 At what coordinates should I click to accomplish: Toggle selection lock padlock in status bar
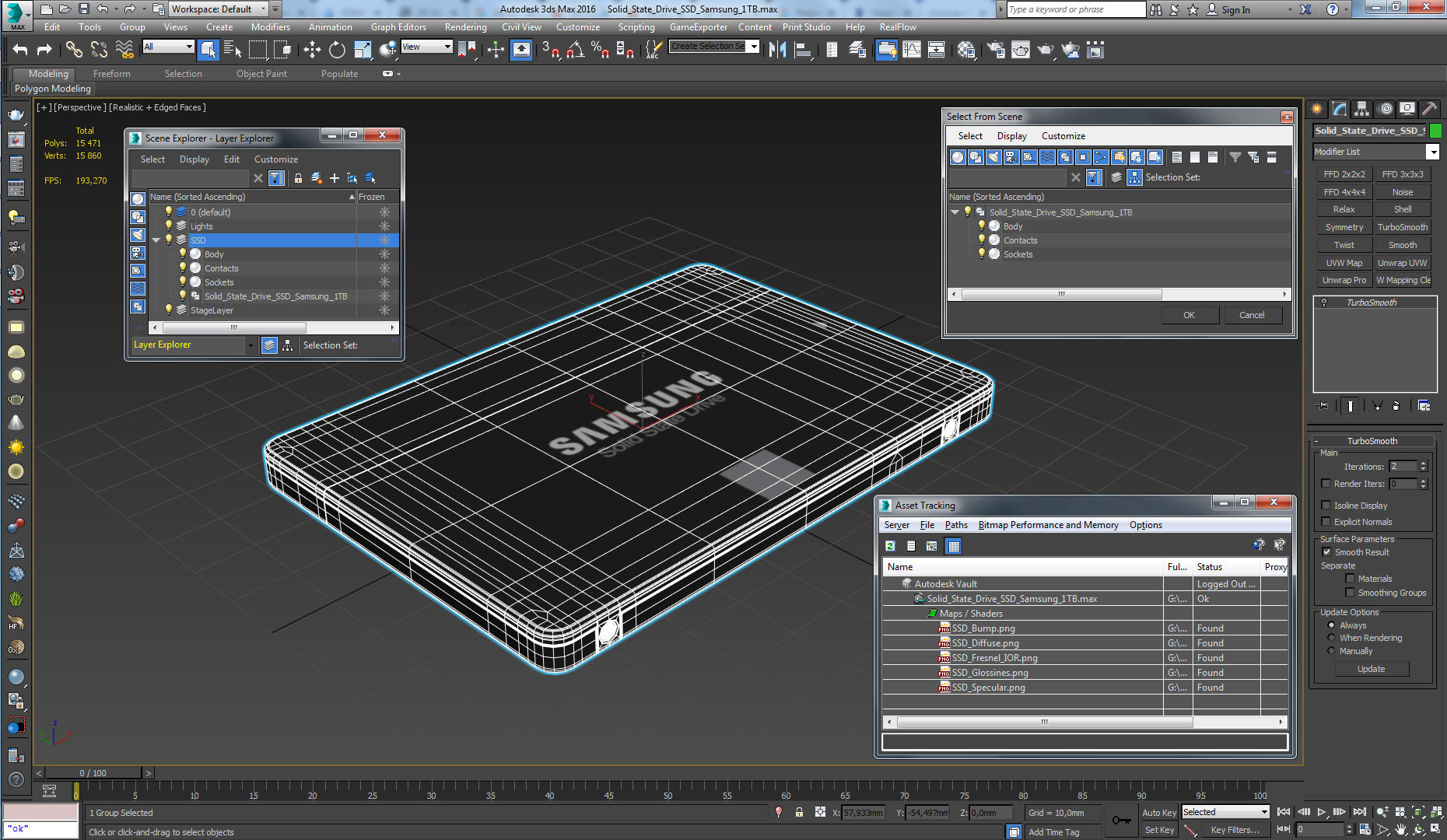pyautogui.click(x=799, y=812)
